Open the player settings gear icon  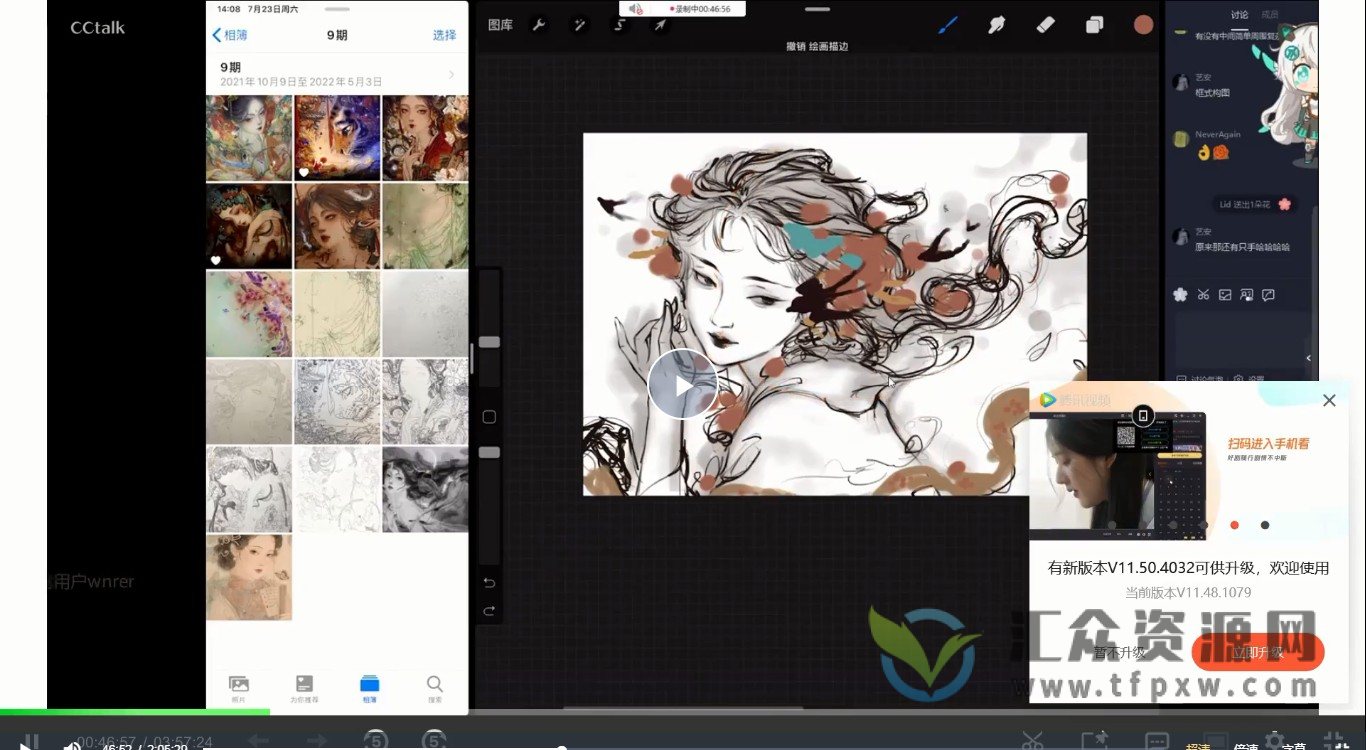tap(1275, 741)
